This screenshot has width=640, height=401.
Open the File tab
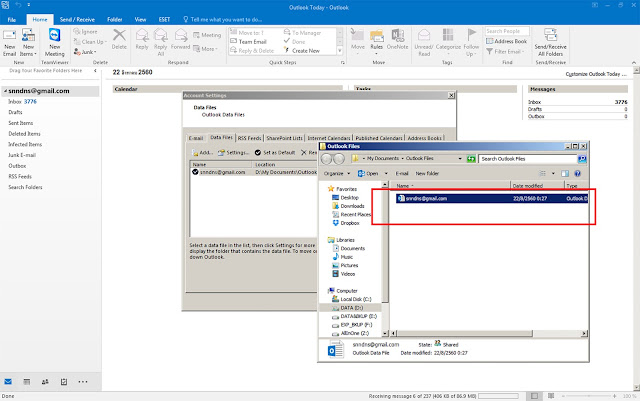12,20
